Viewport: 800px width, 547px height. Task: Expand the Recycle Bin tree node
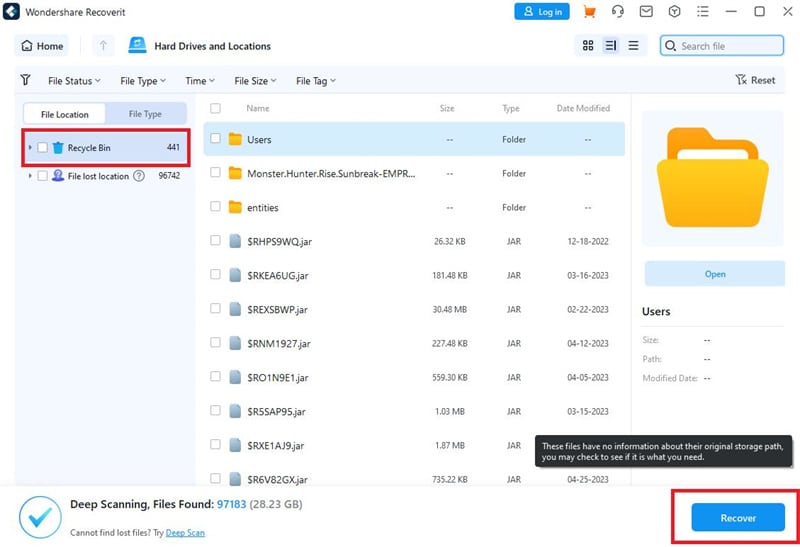(x=30, y=147)
